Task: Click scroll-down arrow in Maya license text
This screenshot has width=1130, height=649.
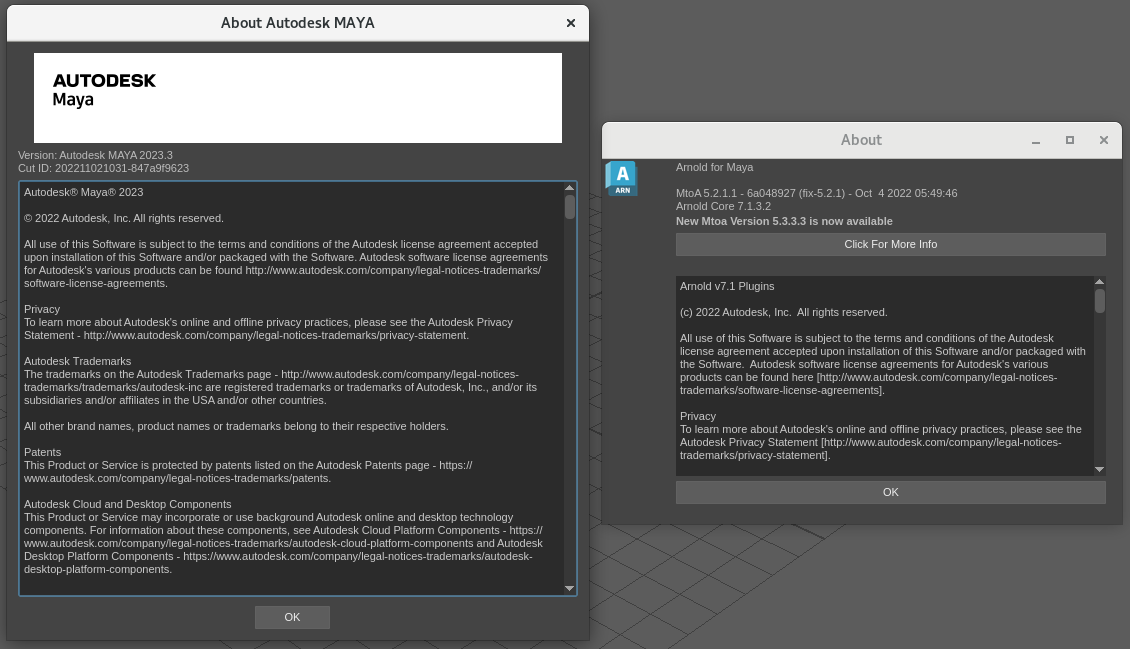Action: pos(569,588)
